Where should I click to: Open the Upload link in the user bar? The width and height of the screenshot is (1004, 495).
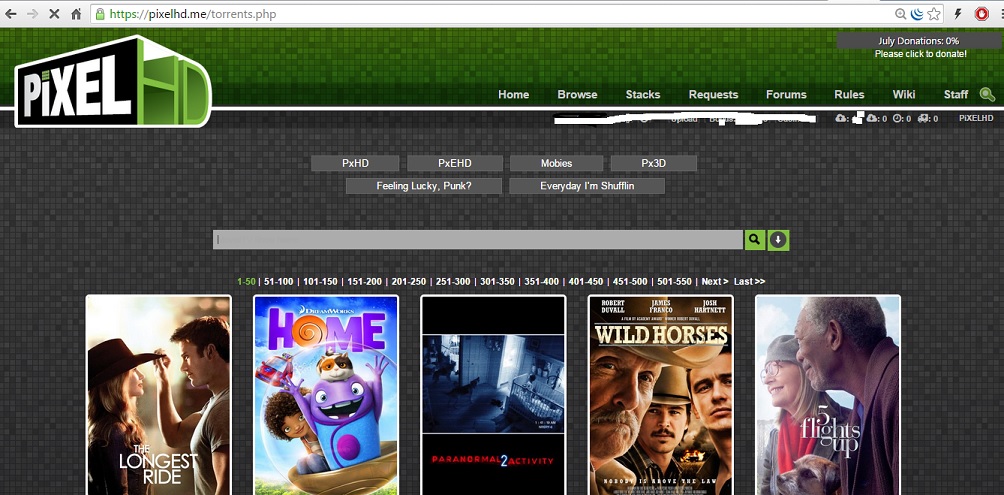[684, 119]
